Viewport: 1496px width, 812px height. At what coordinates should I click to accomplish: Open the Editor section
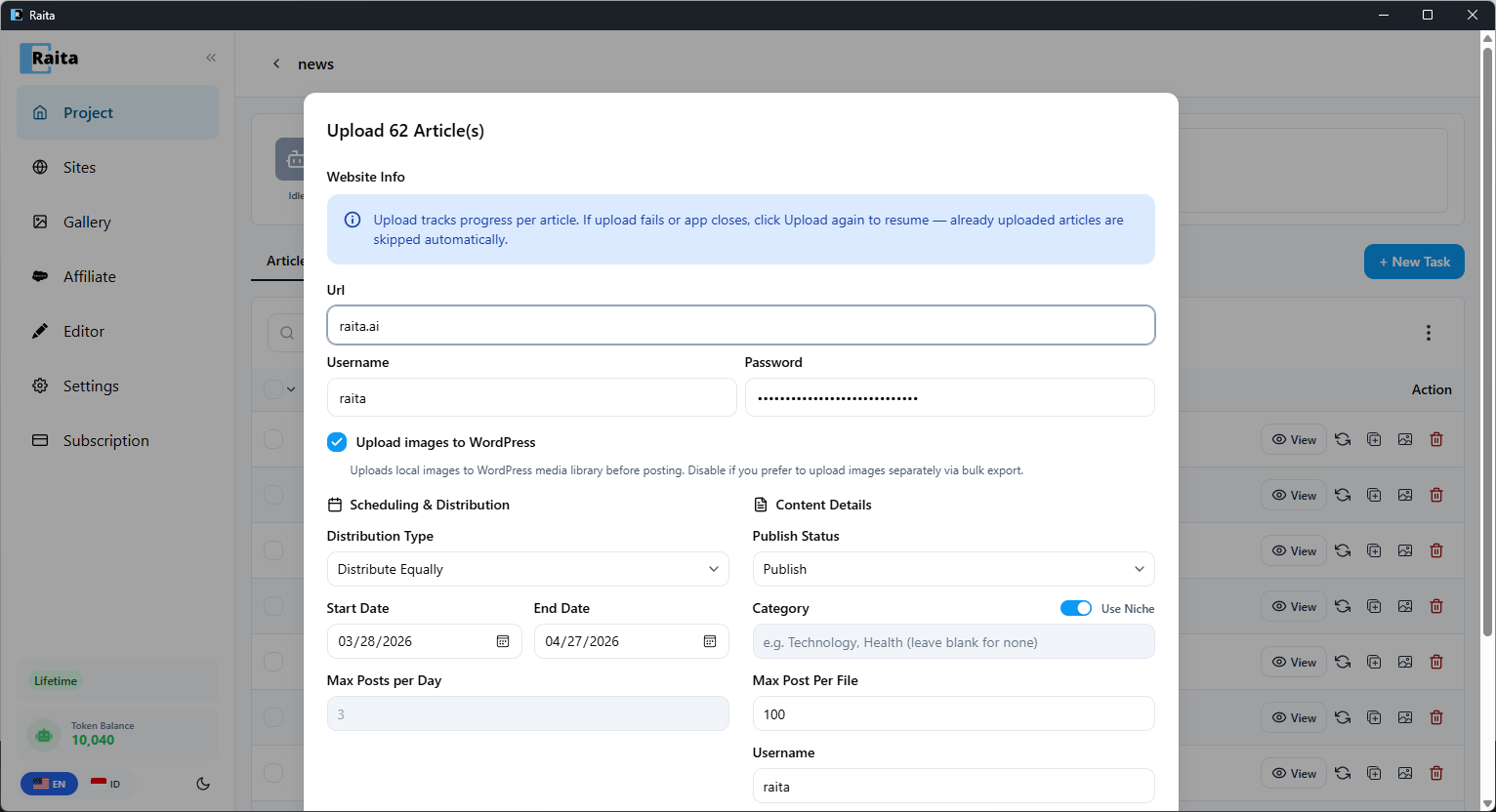tap(117, 331)
